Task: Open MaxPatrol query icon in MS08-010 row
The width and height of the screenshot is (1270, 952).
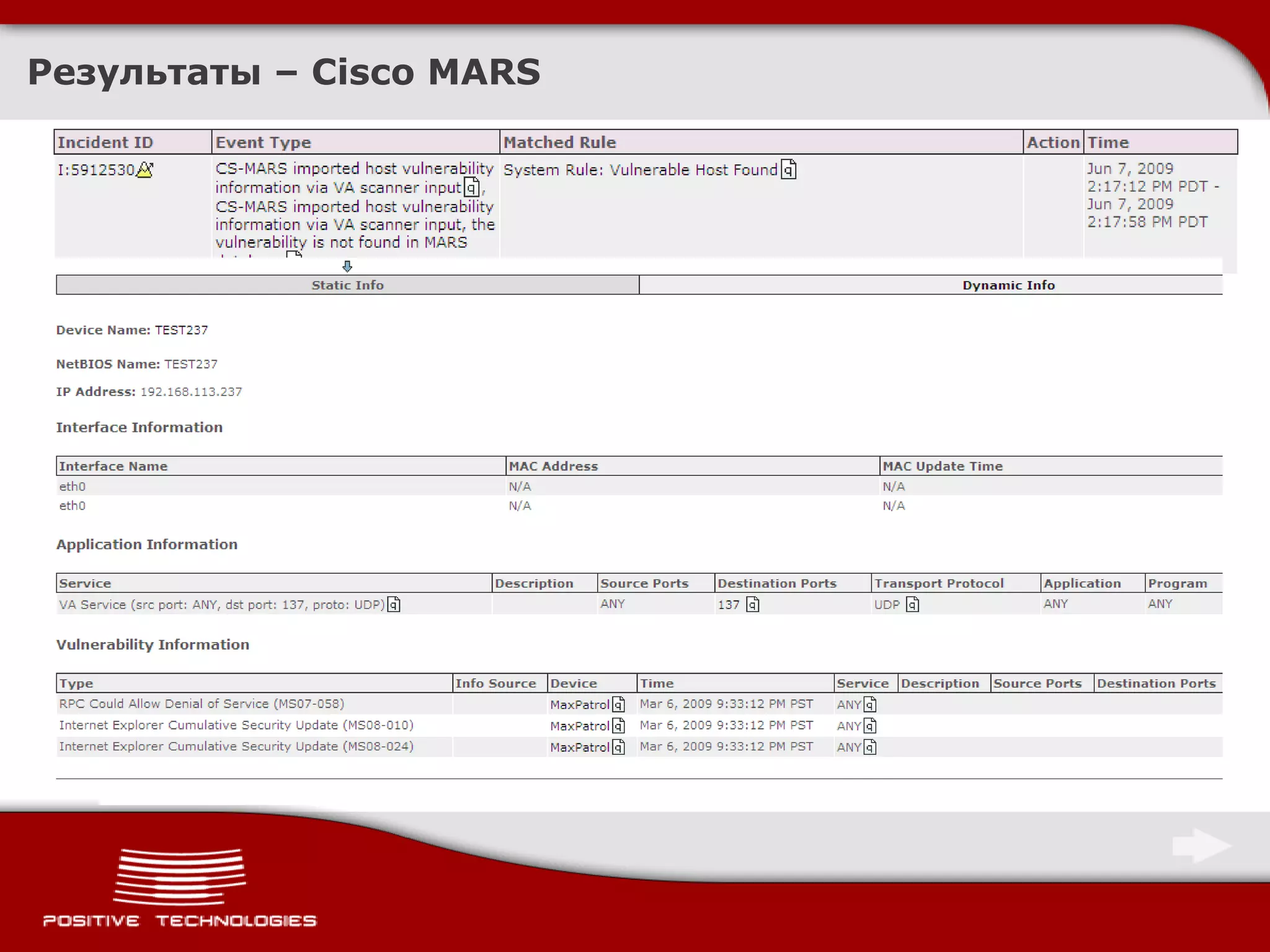Action: click(x=618, y=726)
